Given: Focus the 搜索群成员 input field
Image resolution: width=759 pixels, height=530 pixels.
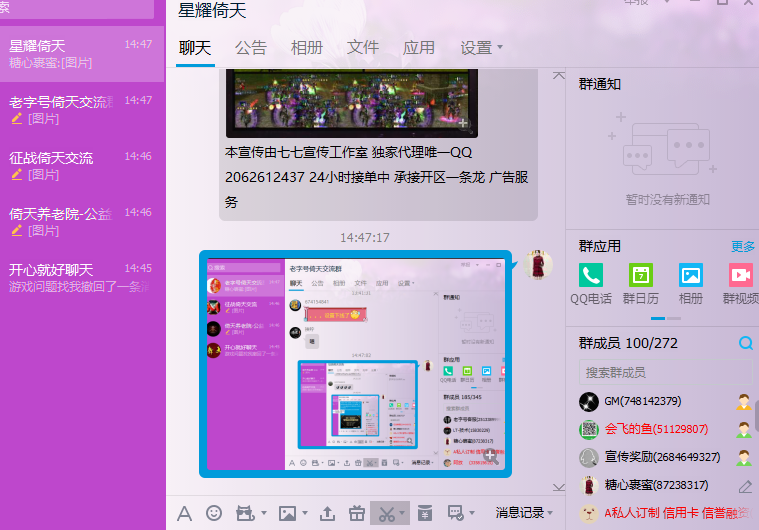Looking at the screenshot, I should click(x=666, y=373).
